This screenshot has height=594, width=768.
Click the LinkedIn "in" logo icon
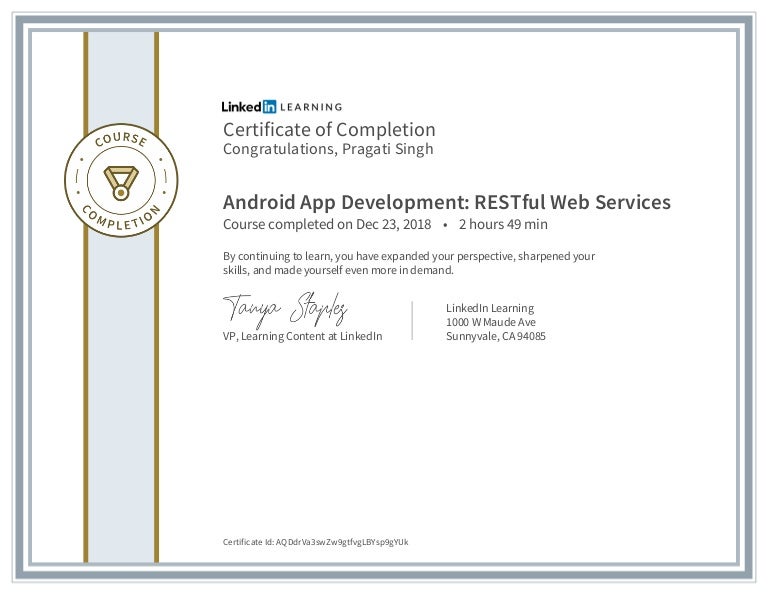[x=270, y=106]
